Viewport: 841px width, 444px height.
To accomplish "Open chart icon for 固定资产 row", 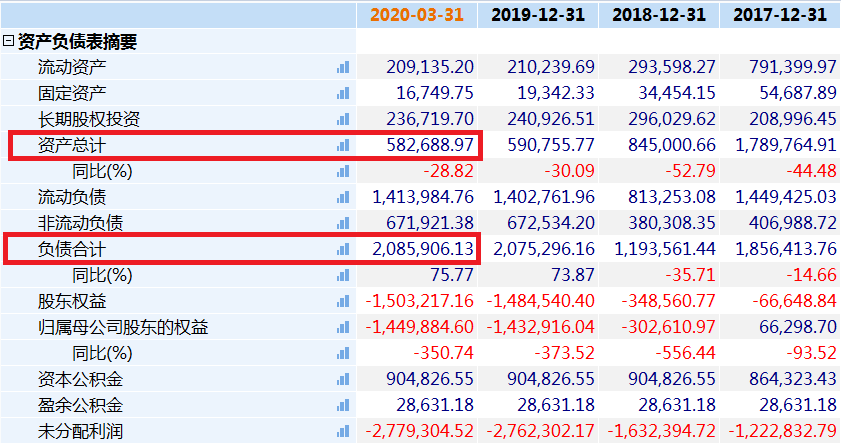I will click(343, 93).
